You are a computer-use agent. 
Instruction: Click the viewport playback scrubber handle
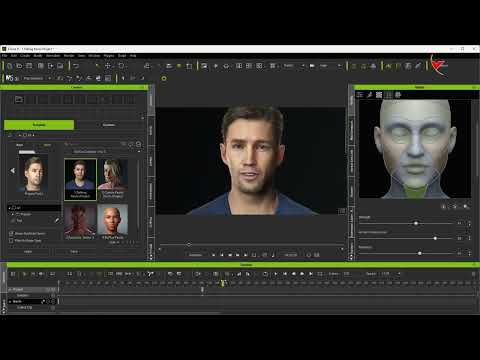(x=189, y=244)
